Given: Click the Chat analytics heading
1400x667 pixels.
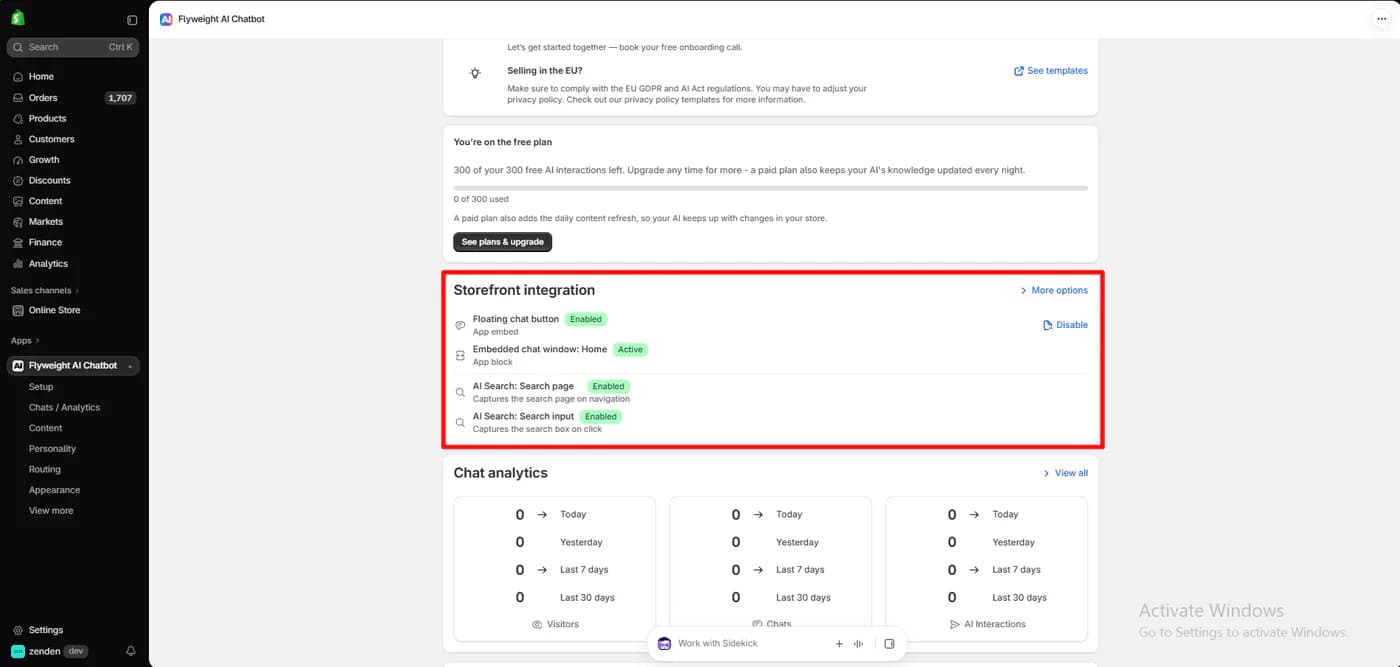Looking at the screenshot, I should coord(501,473).
